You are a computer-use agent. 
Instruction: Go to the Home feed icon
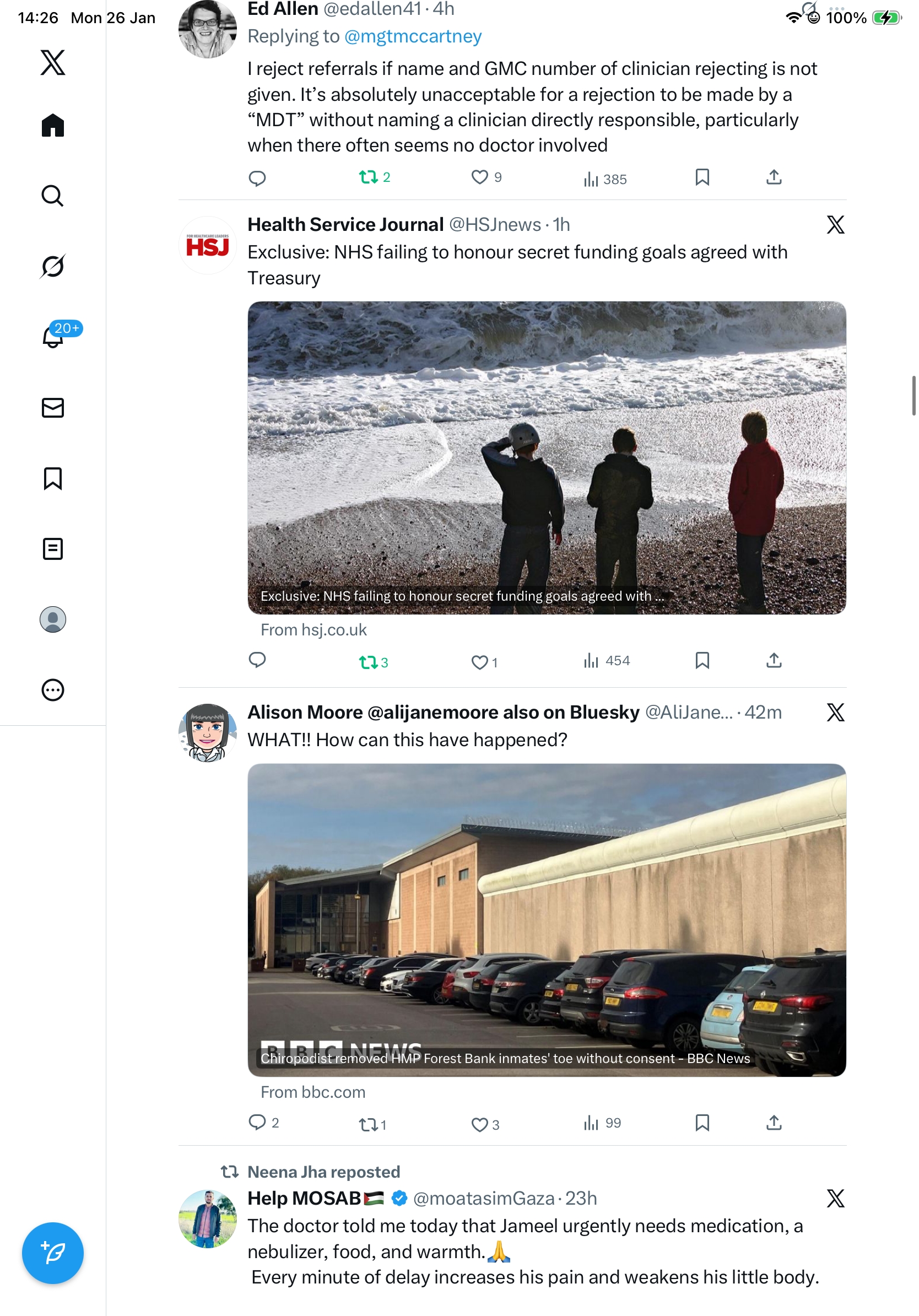click(x=53, y=125)
